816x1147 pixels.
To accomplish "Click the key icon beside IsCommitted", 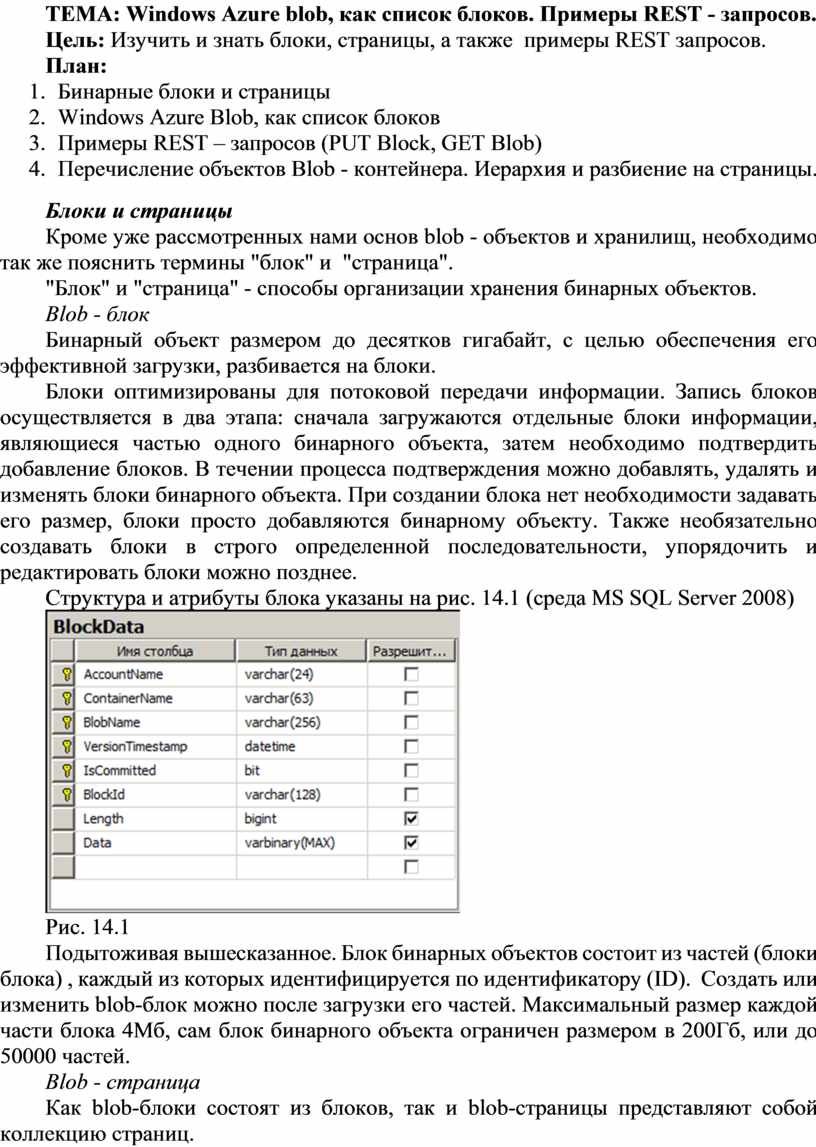I will point(66,770).
